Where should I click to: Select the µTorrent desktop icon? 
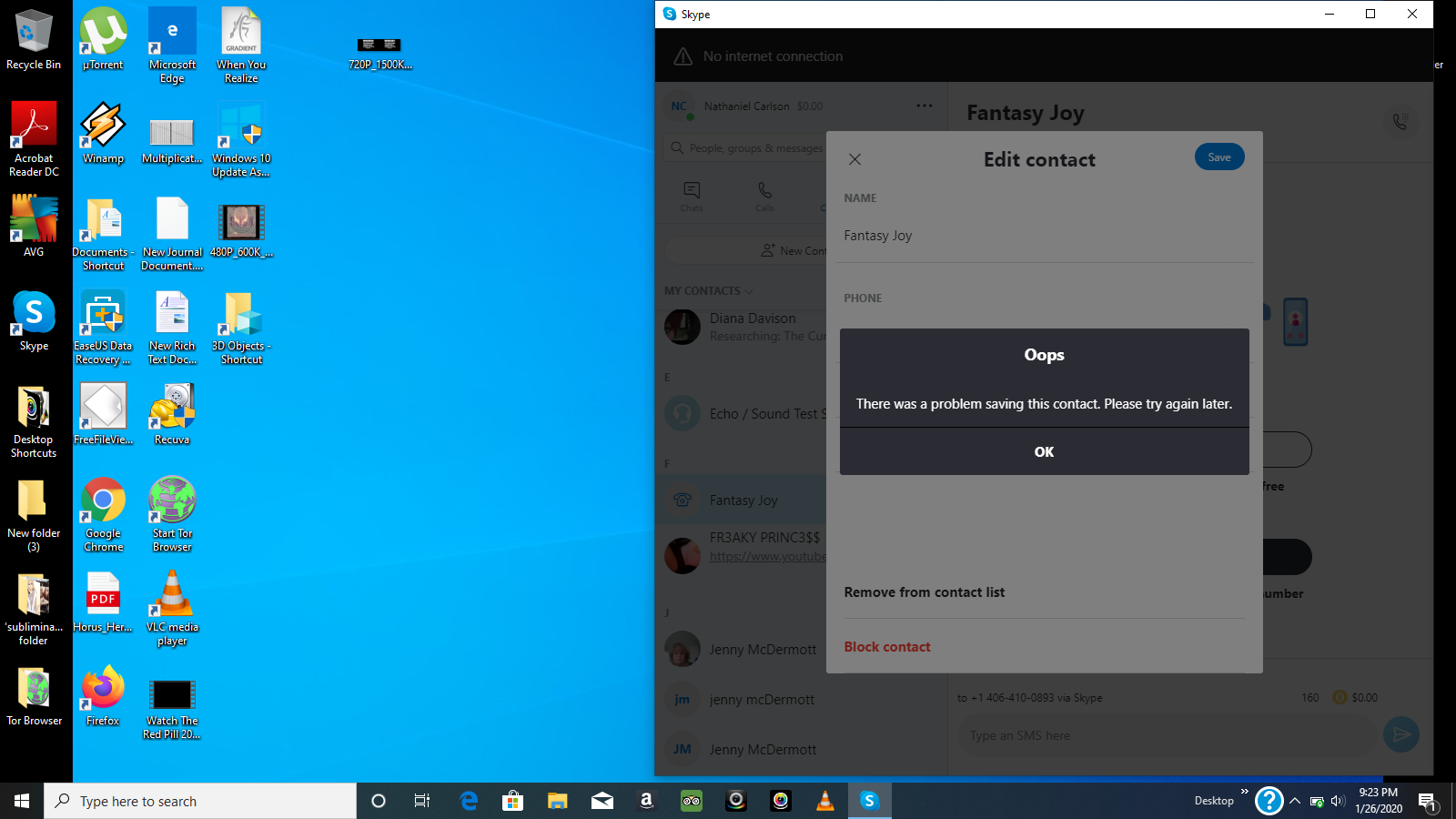103,41
